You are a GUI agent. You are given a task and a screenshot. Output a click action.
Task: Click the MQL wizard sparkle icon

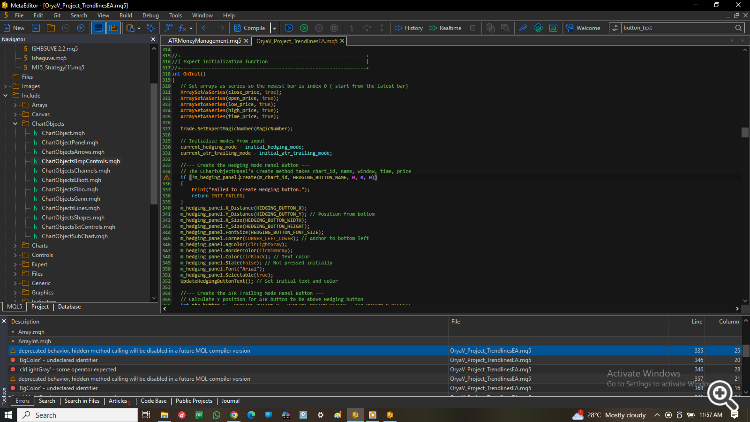point(151,28)
